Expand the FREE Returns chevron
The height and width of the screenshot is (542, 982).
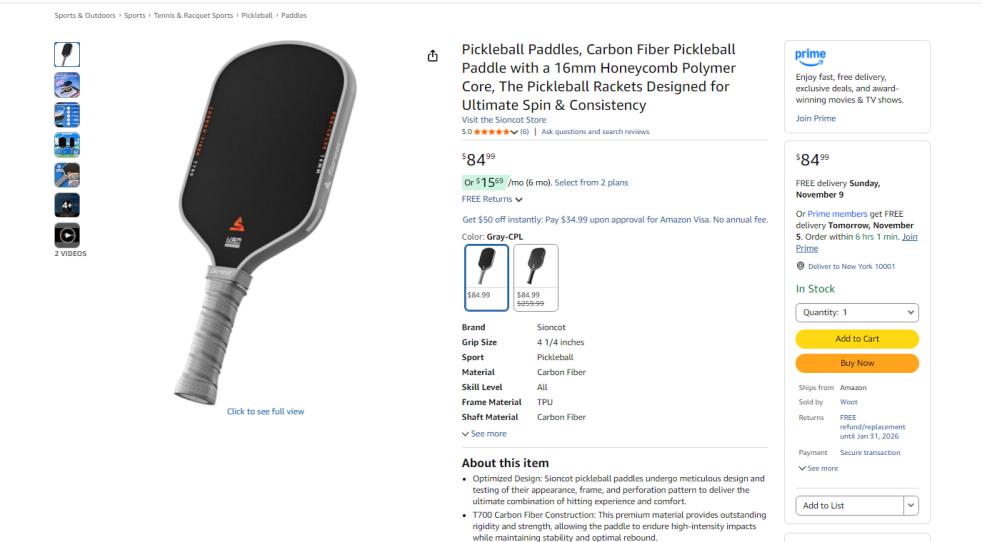(519, 200)
